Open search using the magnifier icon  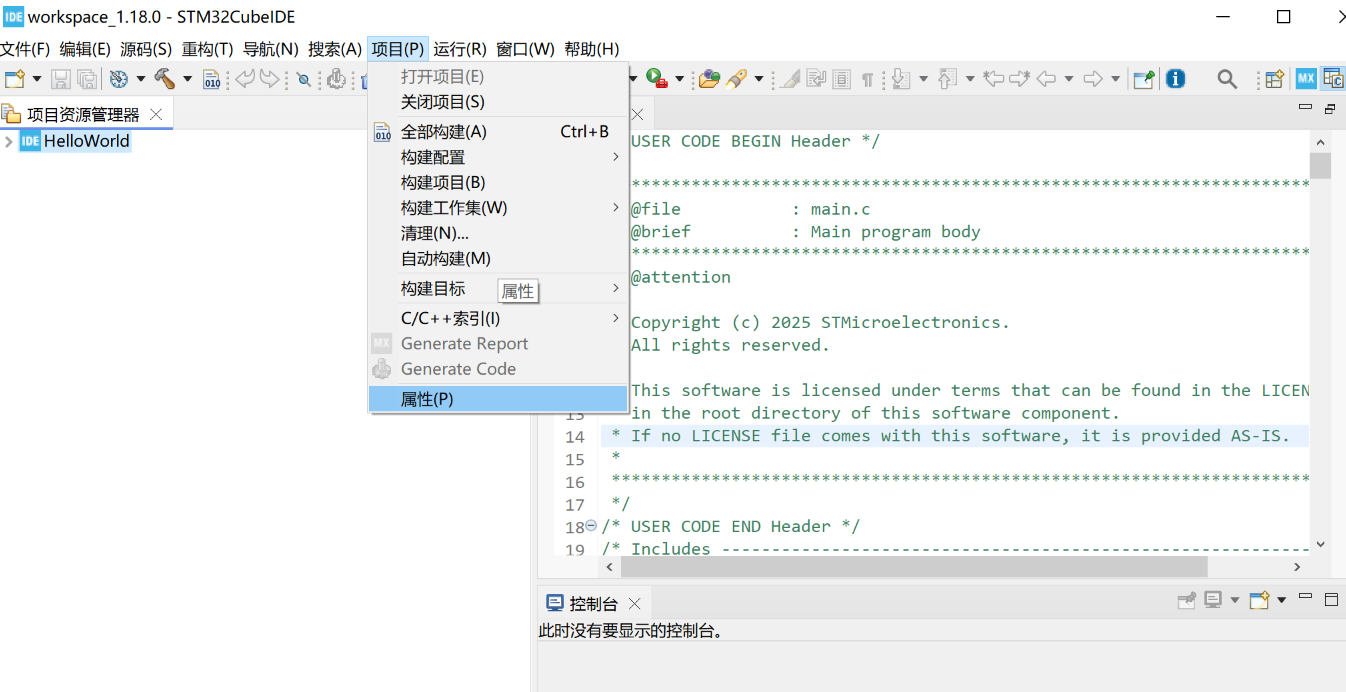click(1226, 77)
